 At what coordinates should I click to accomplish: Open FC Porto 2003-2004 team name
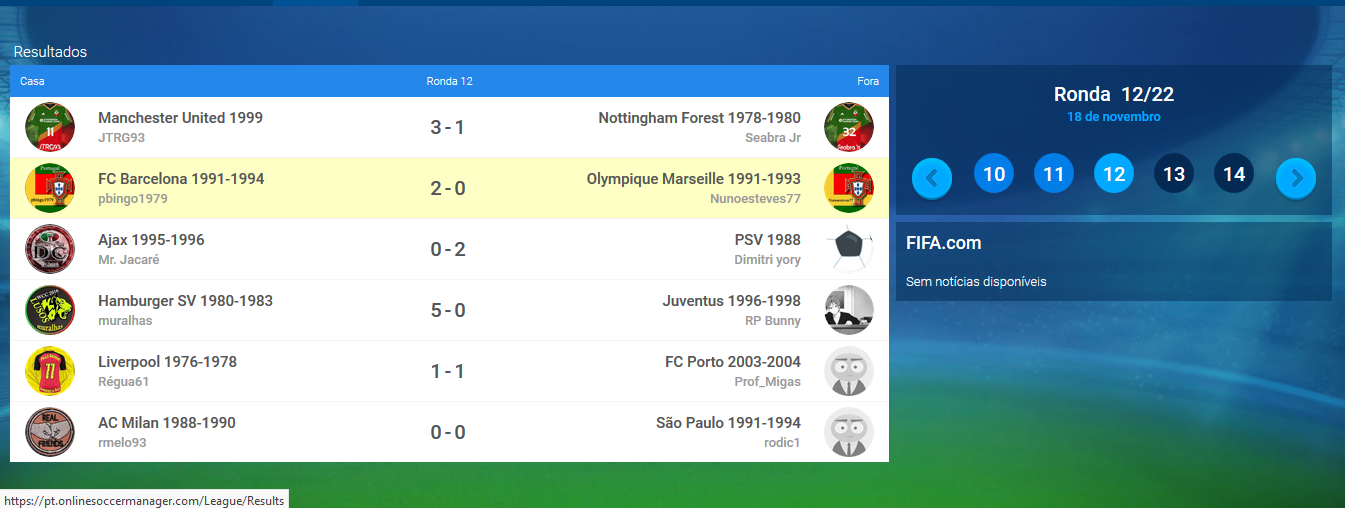(732, 362)
